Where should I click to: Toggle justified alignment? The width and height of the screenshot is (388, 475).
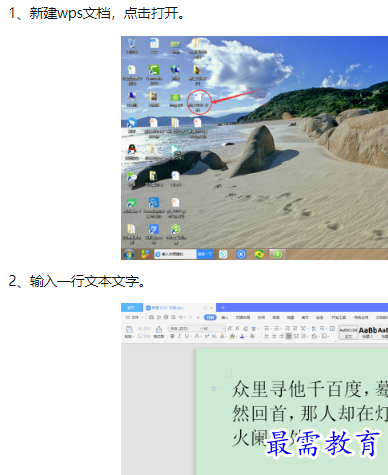tap(289, 336)
